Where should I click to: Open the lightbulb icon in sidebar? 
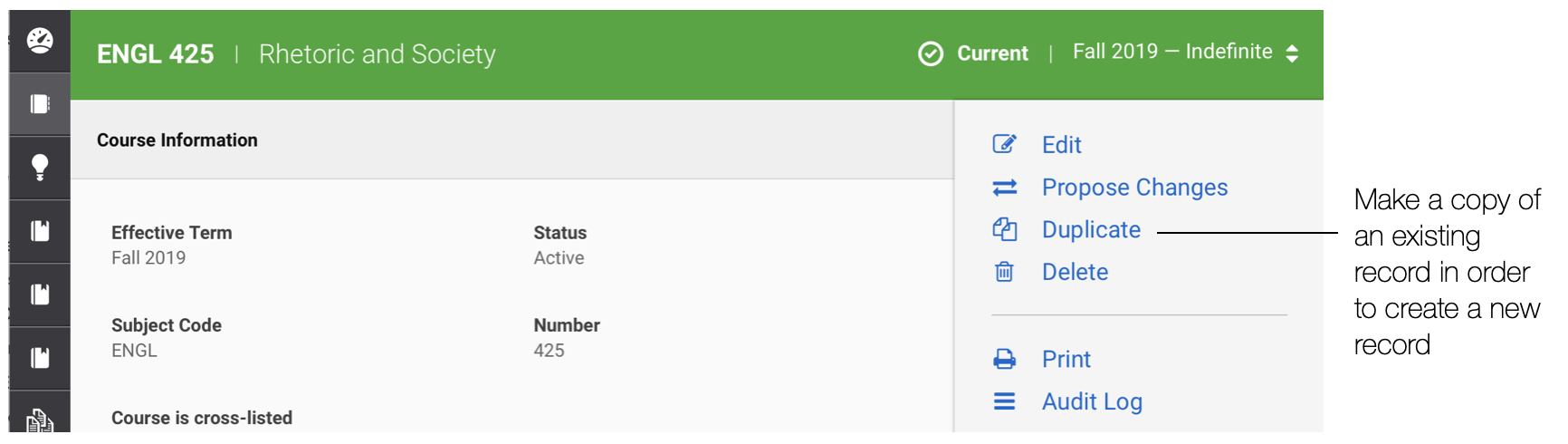point(40,168)
